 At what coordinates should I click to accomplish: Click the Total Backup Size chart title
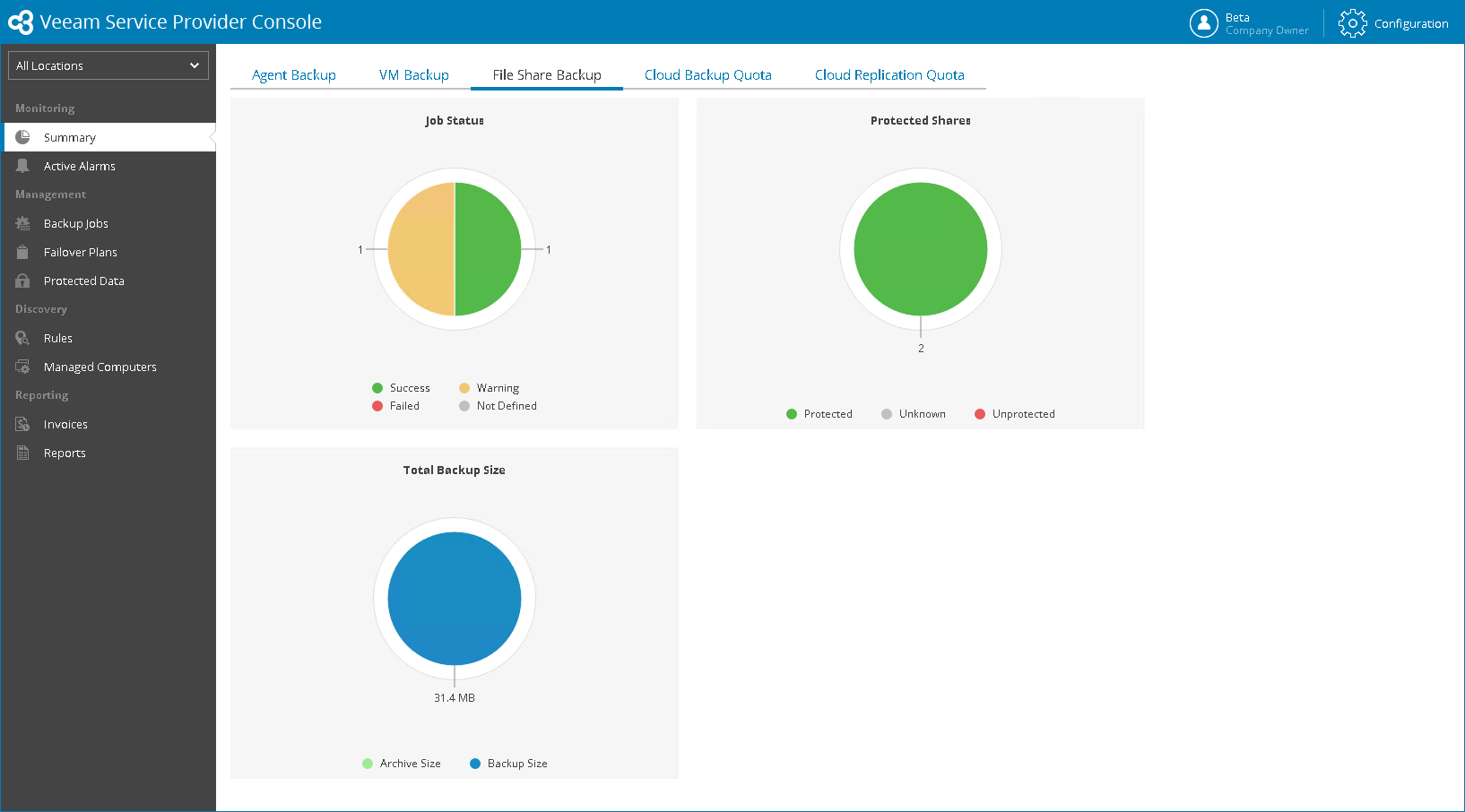click(455, 471)
